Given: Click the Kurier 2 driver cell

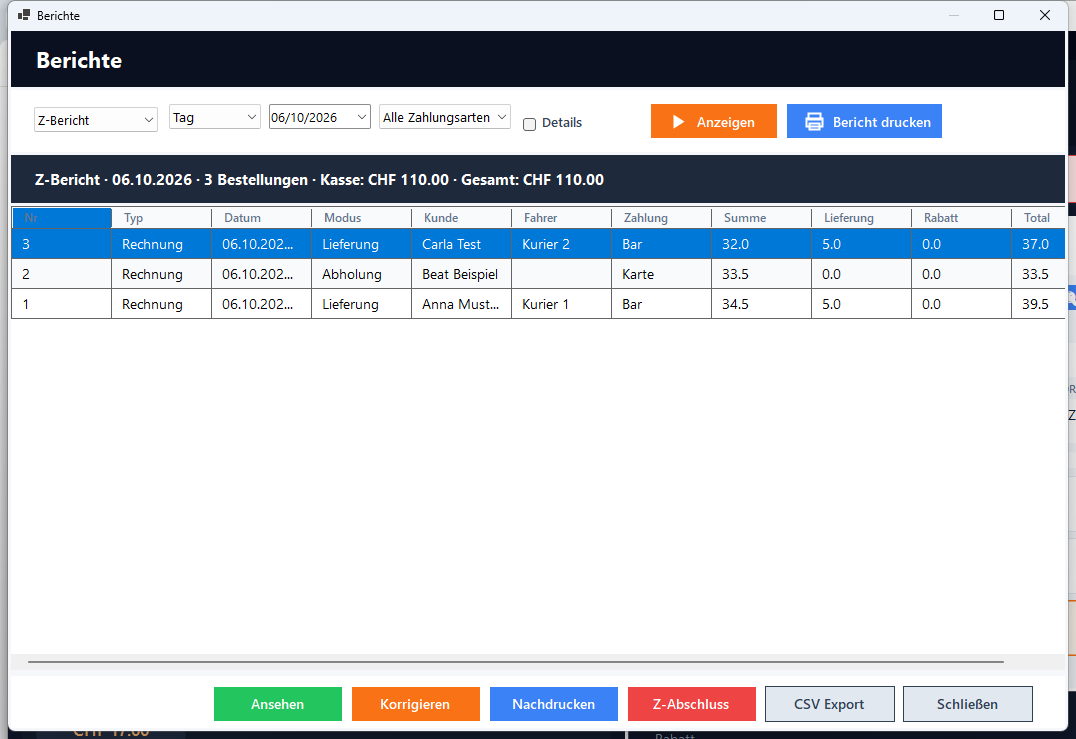Looking at the screenshot, I should [x=561, y=244].
